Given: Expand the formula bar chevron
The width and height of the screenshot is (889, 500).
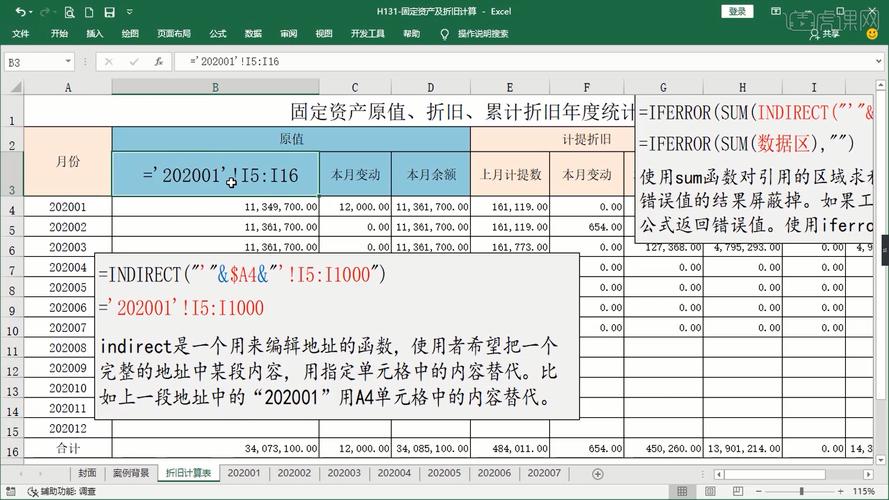Looking at the screenshot, I should [878, 61].
